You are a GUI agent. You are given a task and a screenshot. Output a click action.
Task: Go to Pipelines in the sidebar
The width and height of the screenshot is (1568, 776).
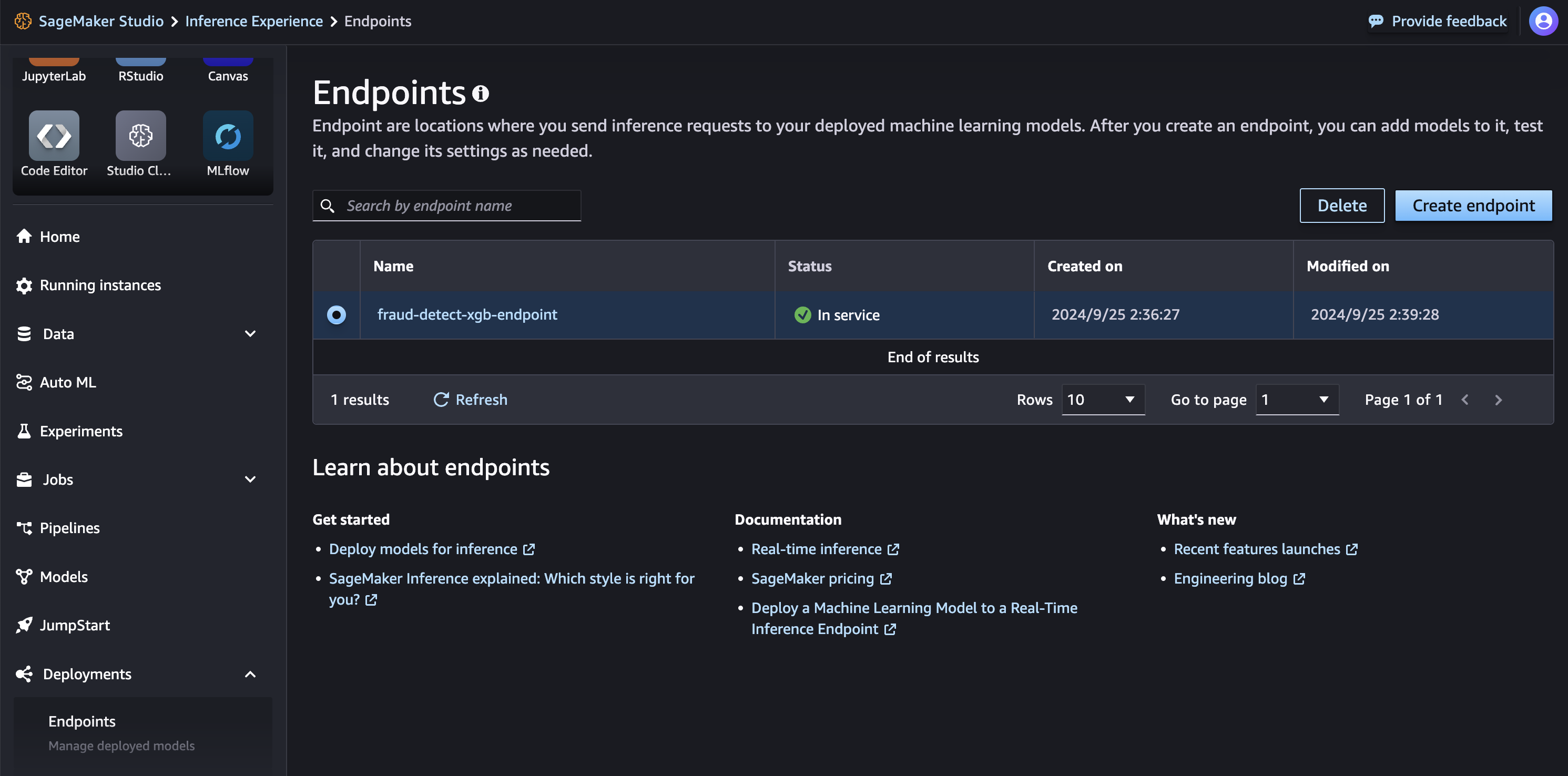point(69,528)
